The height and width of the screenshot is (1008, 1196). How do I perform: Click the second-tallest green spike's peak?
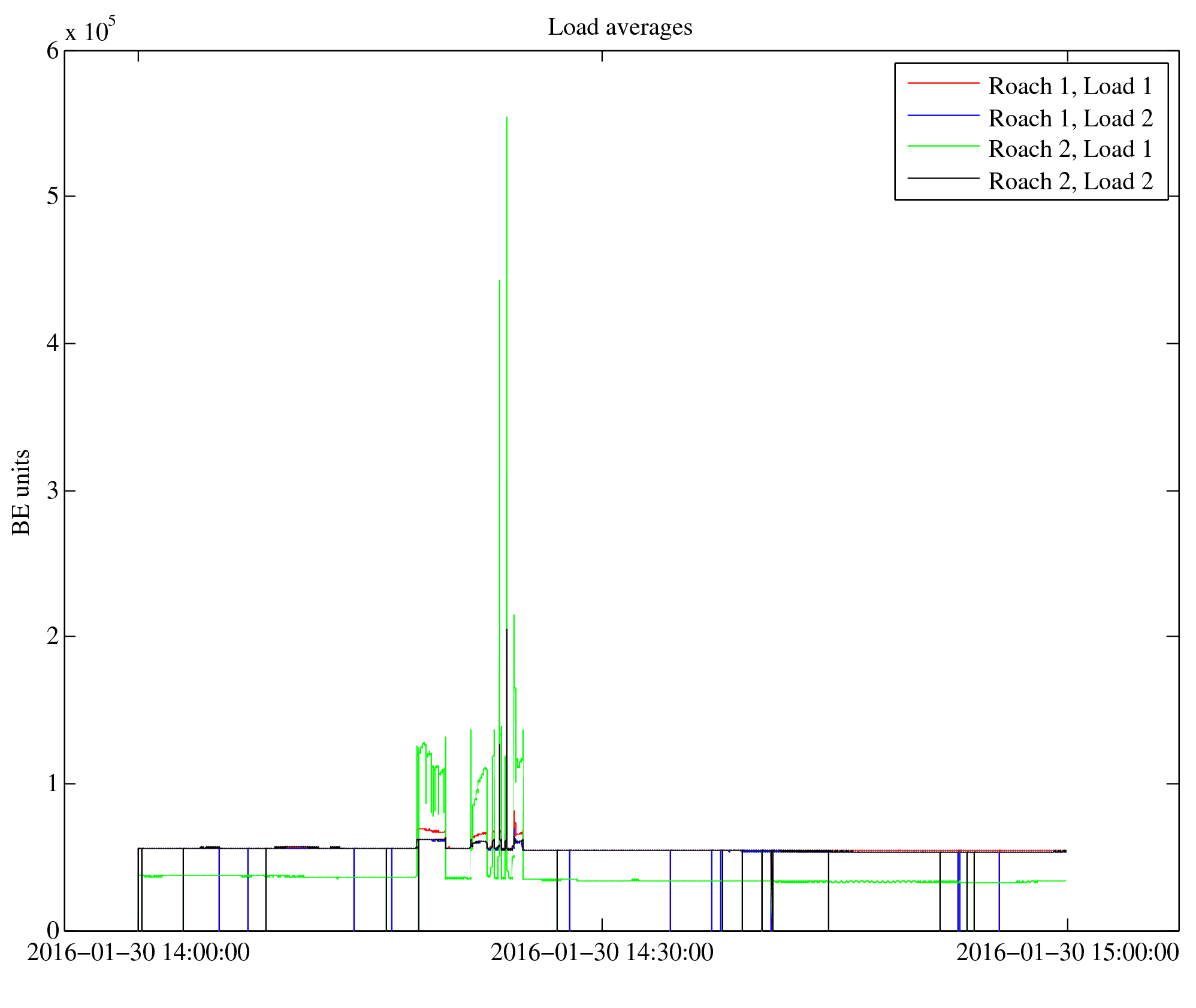click(500, 281)
